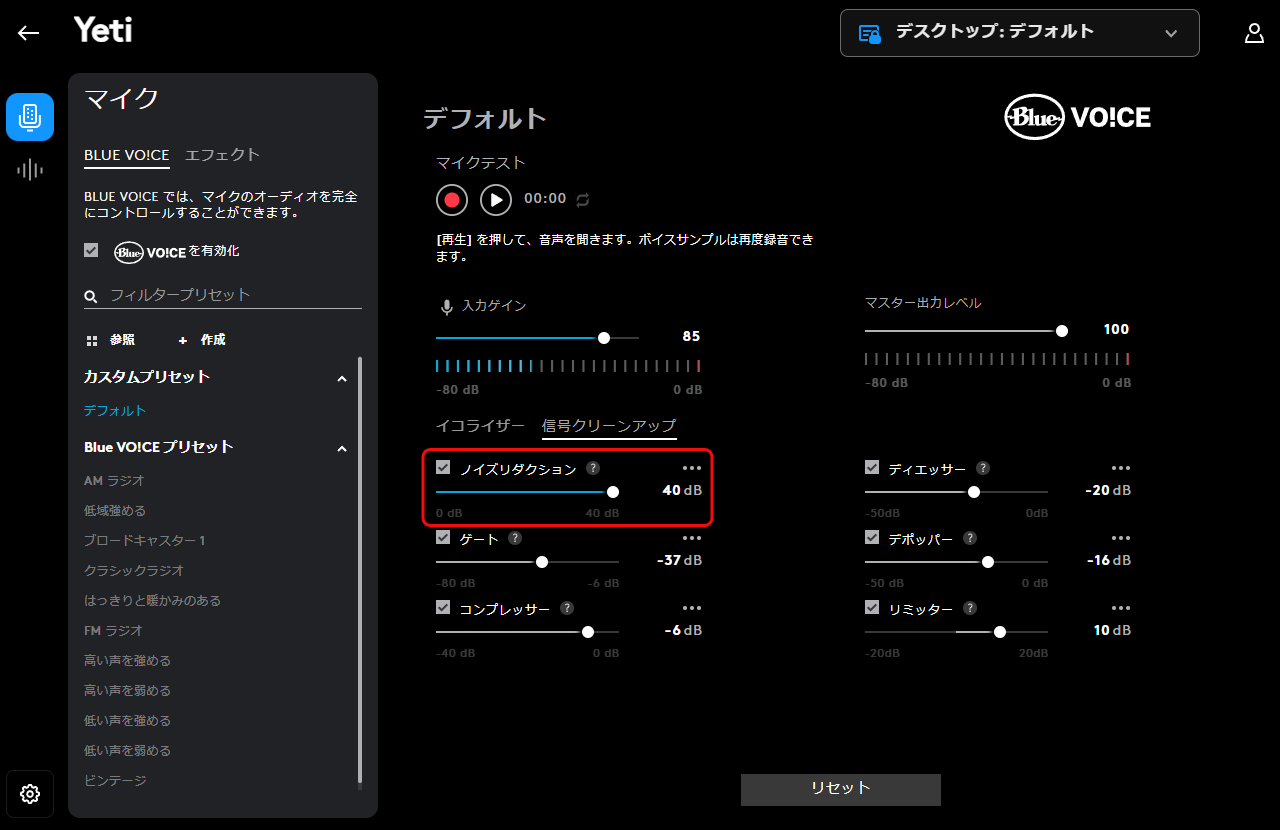Collapse the Blue VO!CE プリセット section
Image resolution: width=1280 pixels, height=830 pixels.
point(342,448)
